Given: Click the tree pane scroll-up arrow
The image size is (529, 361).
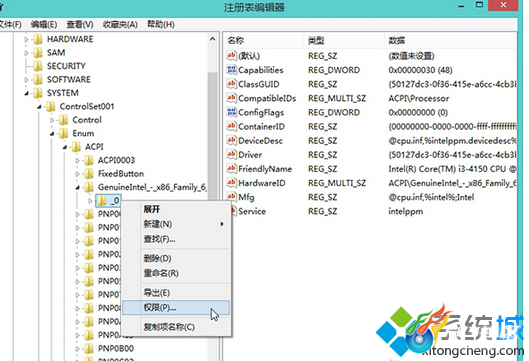Looking at the screenshot, I should pyautogui.click(x=213, y=39).
